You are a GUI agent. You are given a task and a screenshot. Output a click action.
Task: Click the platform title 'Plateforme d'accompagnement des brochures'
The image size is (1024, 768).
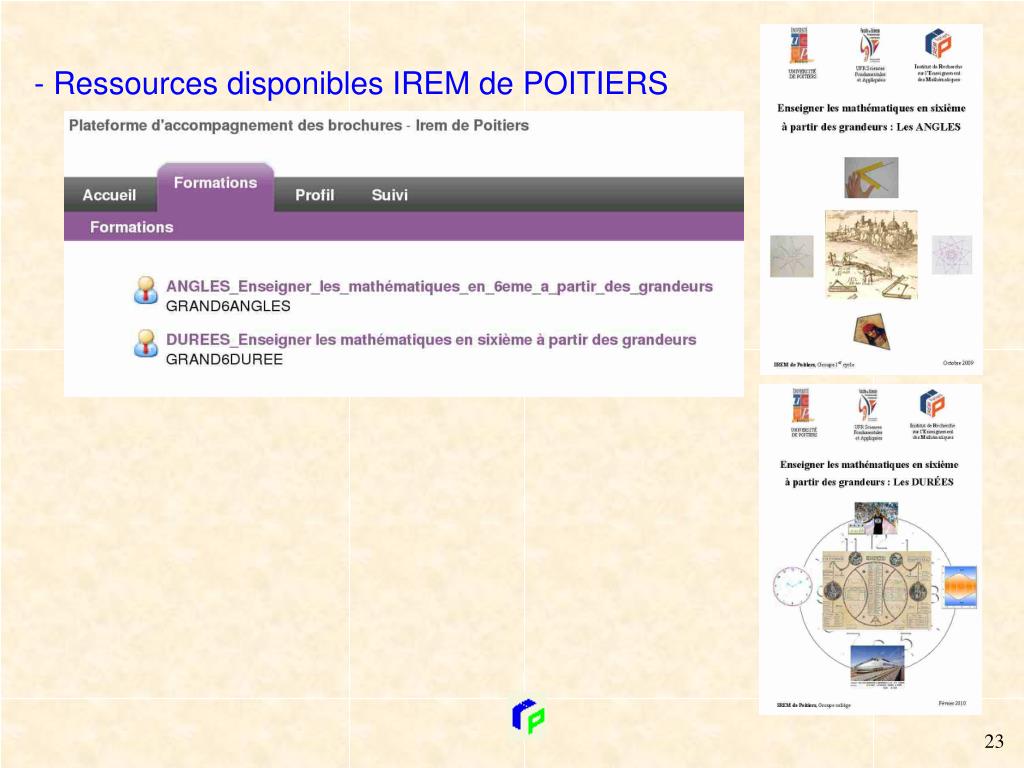pos(235,125)
